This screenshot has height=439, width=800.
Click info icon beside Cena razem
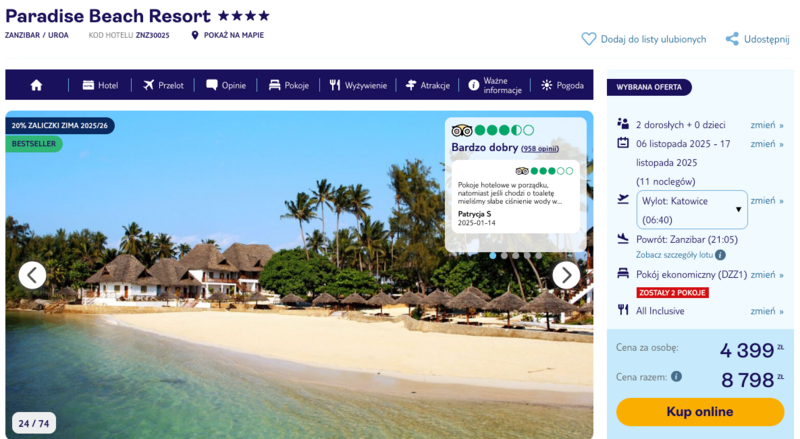click(677, 376)
